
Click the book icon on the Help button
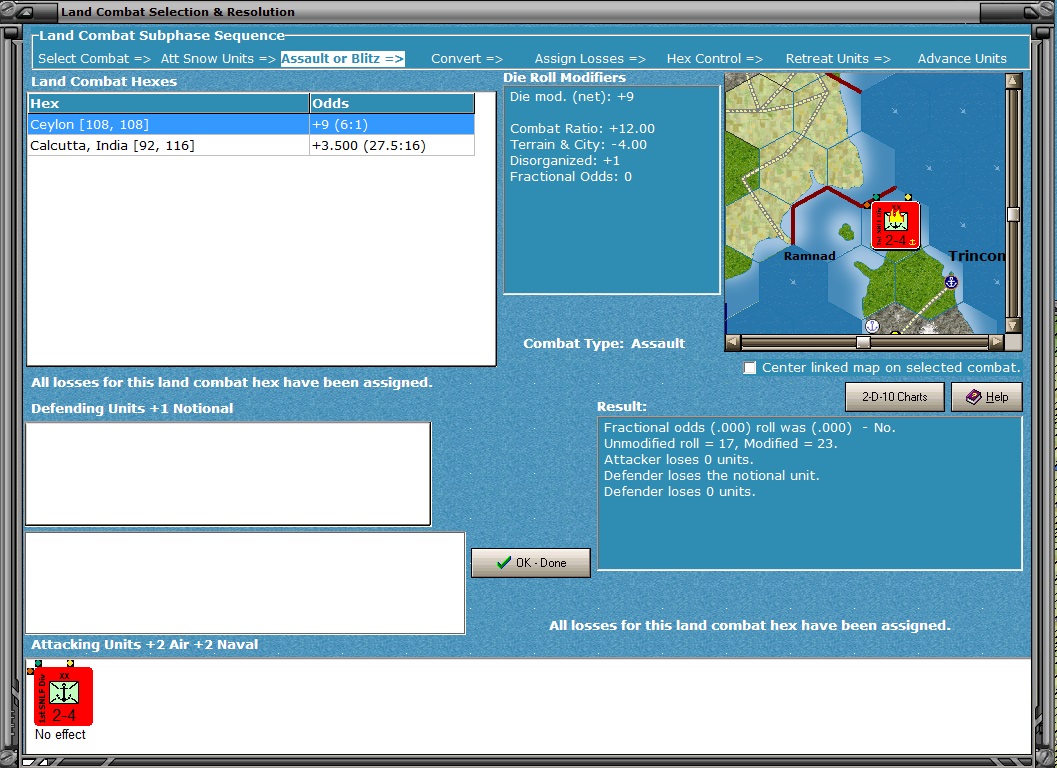973,397
